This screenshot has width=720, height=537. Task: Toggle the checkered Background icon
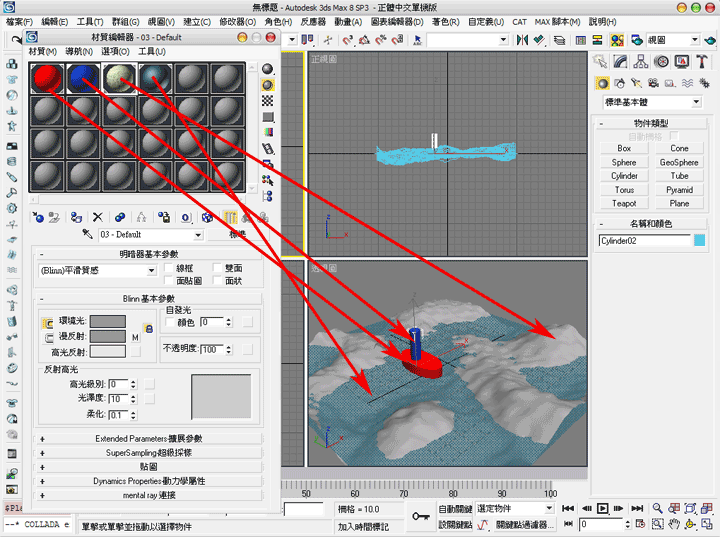click(x=267, y=101)
